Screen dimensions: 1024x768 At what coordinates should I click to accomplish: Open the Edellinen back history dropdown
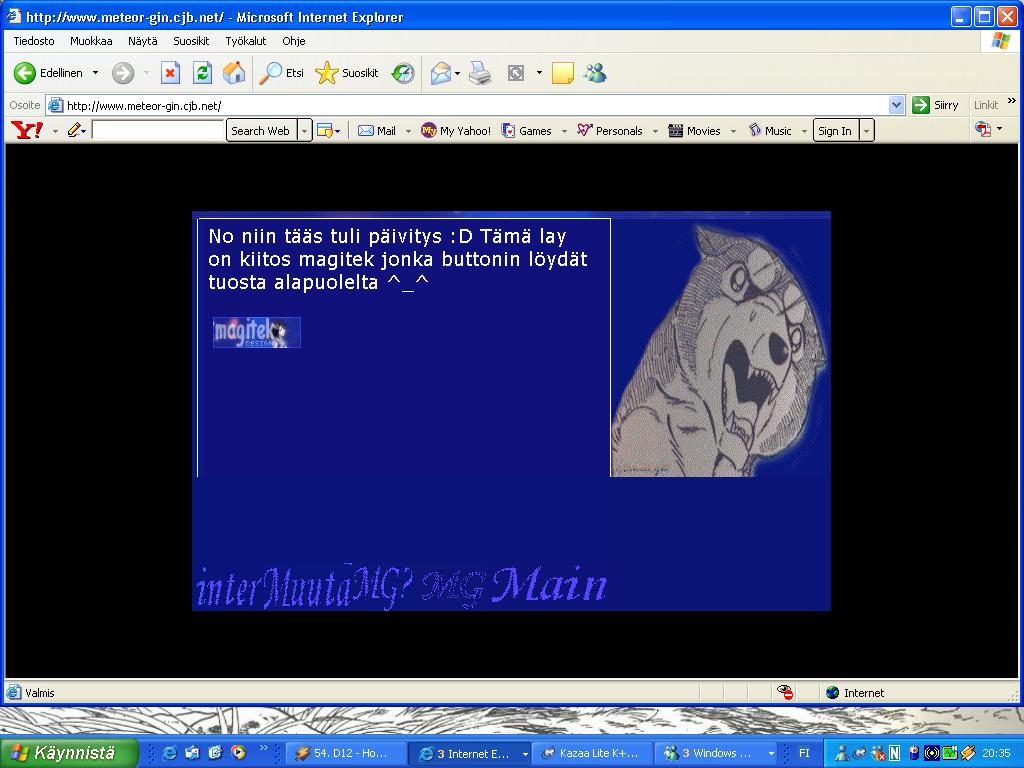[x=96, y=73]
